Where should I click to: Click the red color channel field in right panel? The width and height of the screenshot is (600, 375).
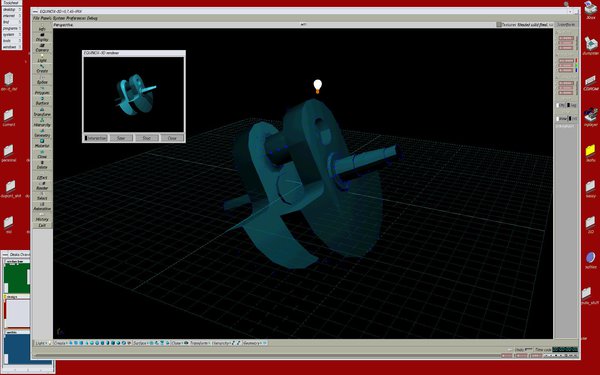pos(566,61)
